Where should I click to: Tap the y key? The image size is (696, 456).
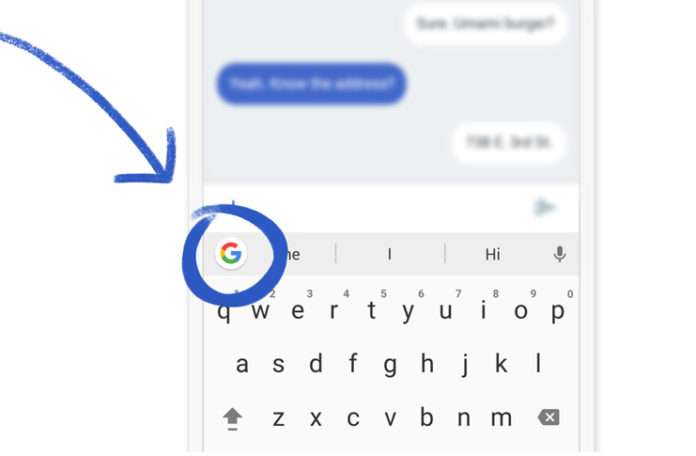click(x=408, y=312)
